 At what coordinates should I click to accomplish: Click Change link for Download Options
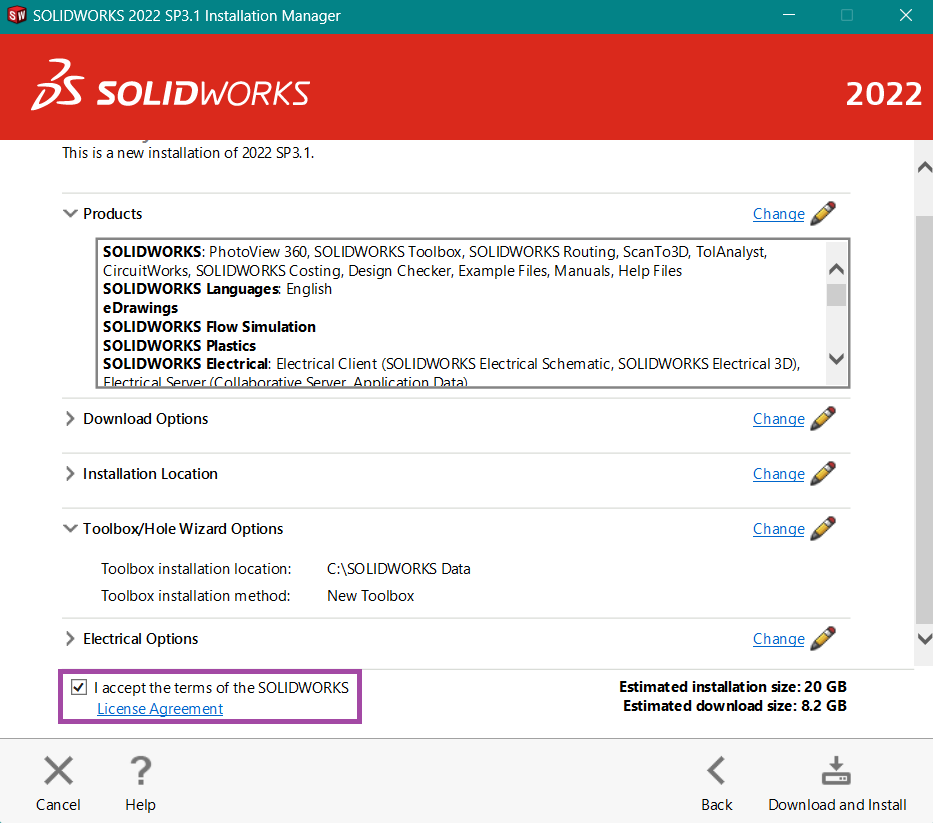[x=778, y=419]
